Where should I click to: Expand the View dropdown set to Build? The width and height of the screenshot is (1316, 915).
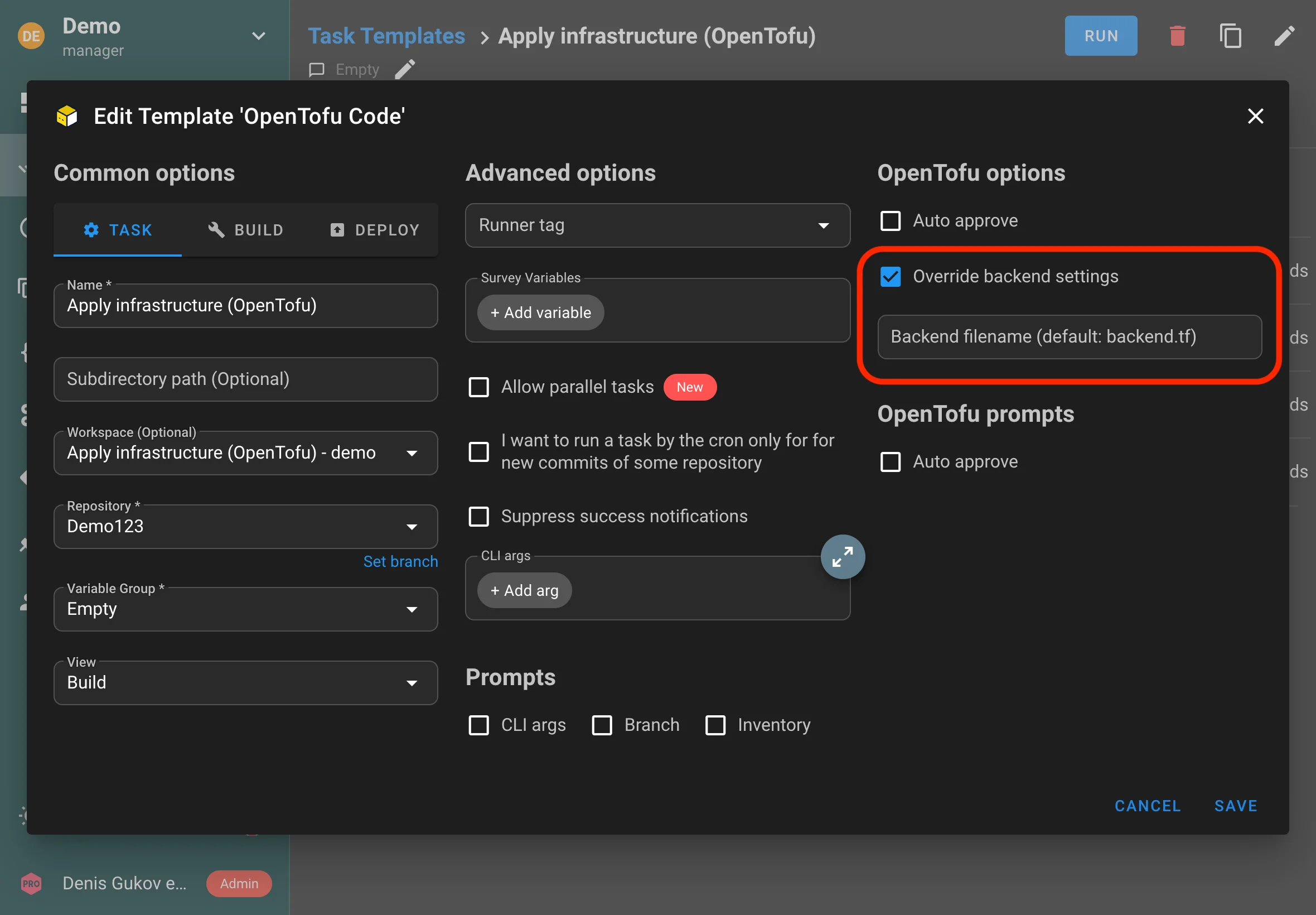click(x=245, y=683)
